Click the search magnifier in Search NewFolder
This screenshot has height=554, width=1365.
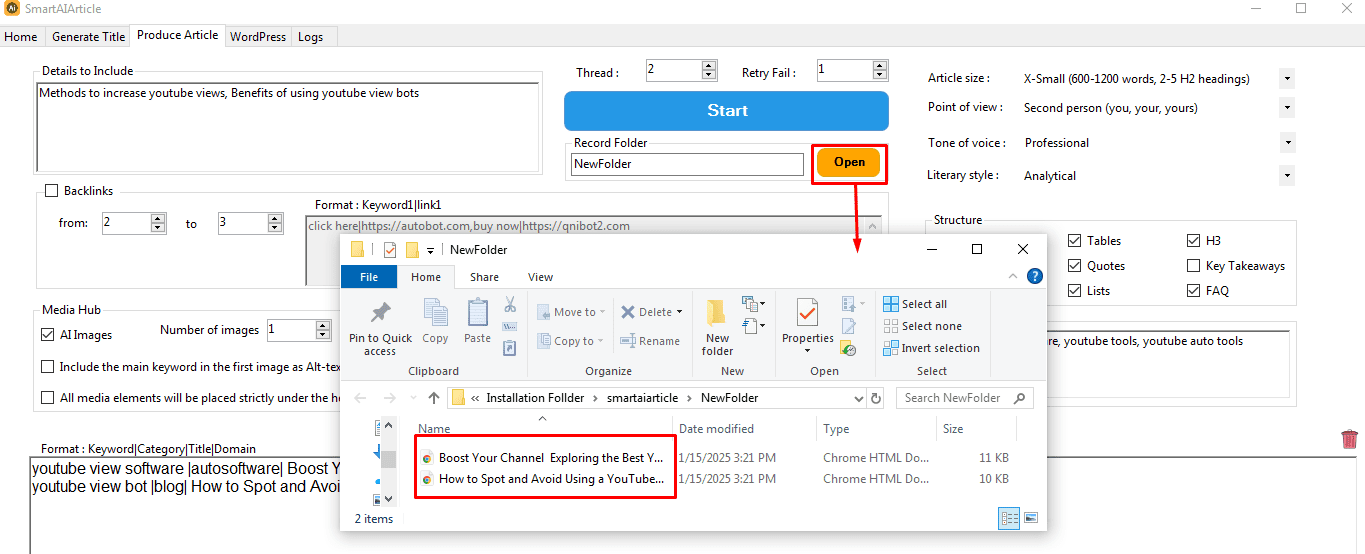(1019, 398)
